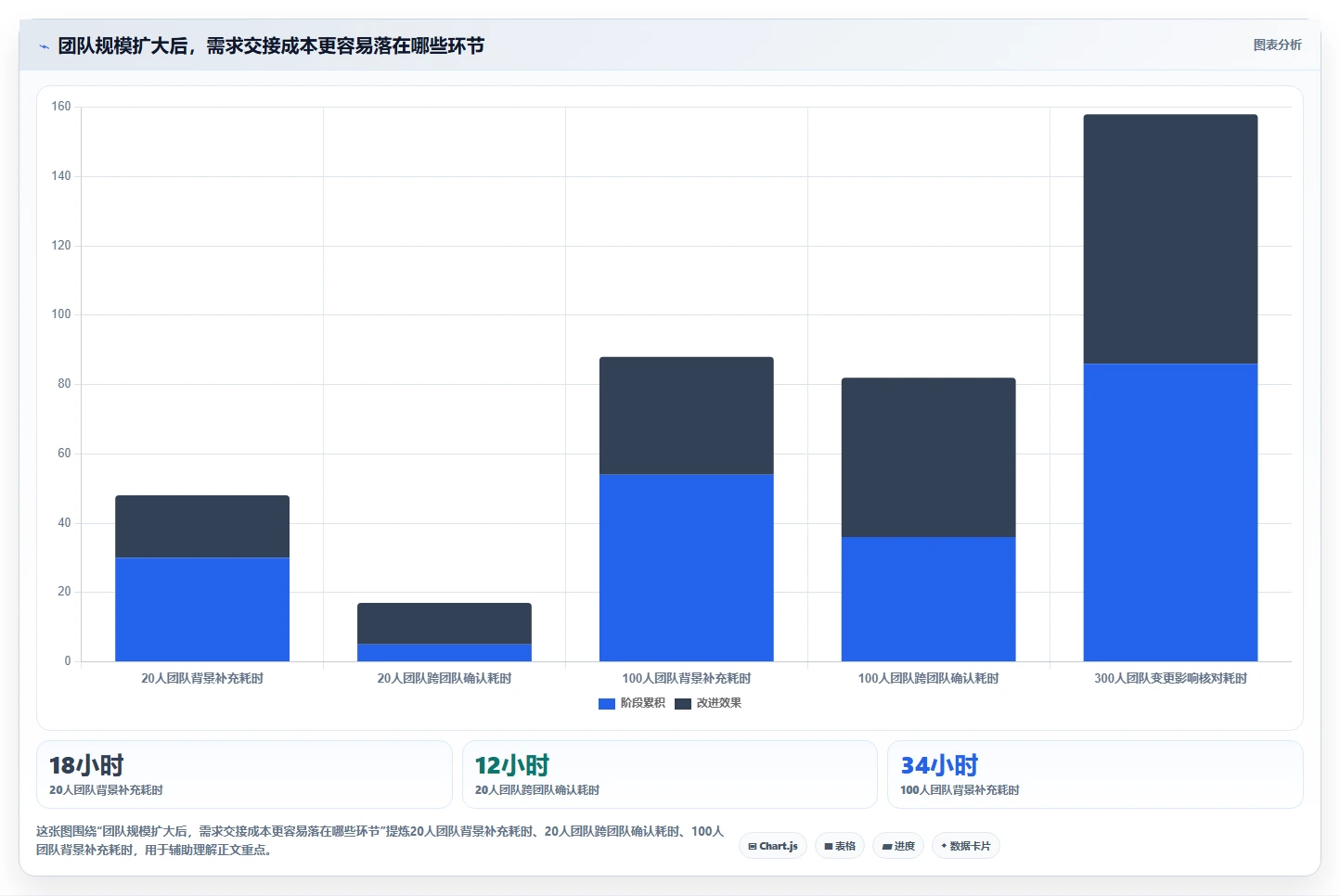Screen dimensions: 1340x896
Task: Click the 12小时 data card value
Action: tap(512, 765)
